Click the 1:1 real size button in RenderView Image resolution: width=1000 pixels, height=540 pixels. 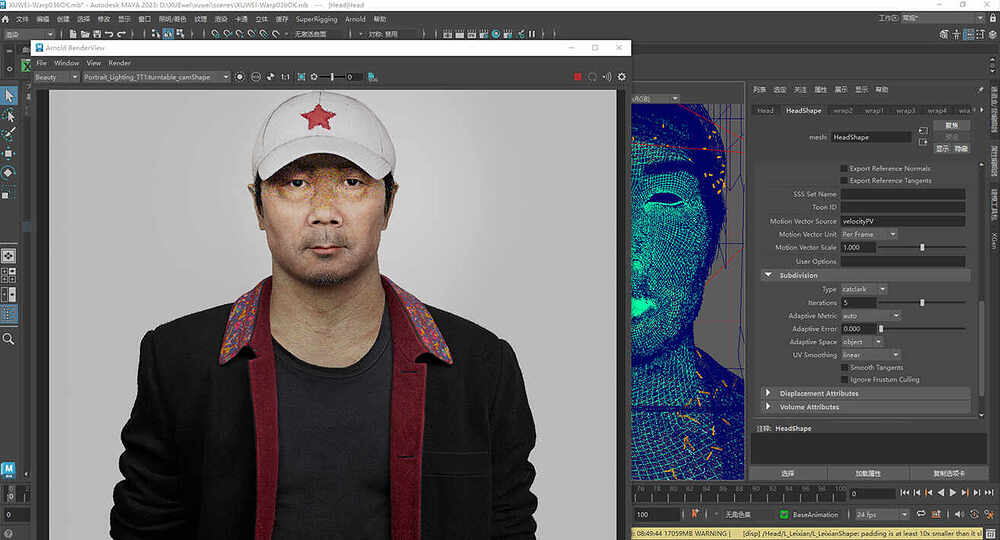coord(285,77)
